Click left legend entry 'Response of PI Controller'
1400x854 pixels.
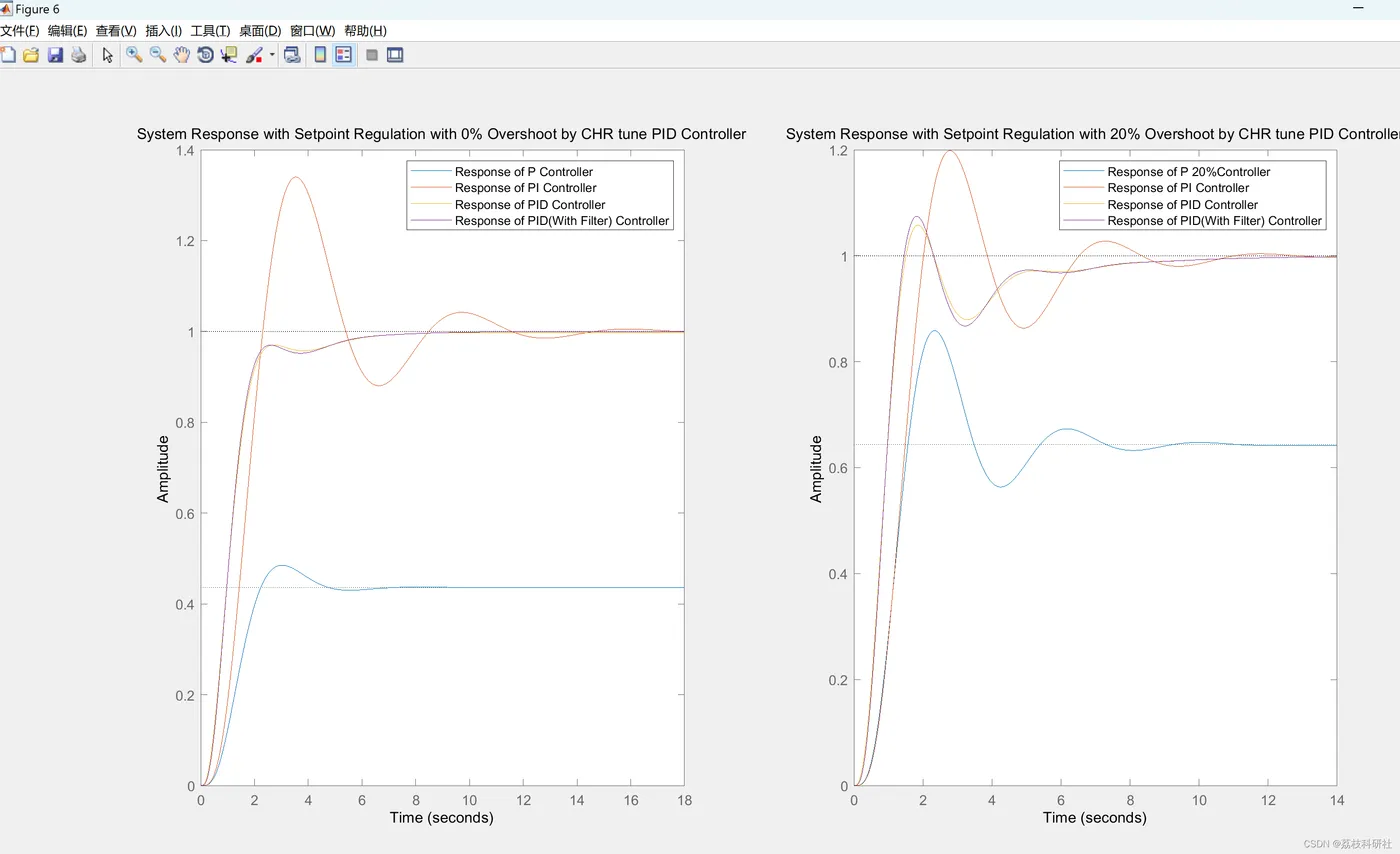point(526,188)
